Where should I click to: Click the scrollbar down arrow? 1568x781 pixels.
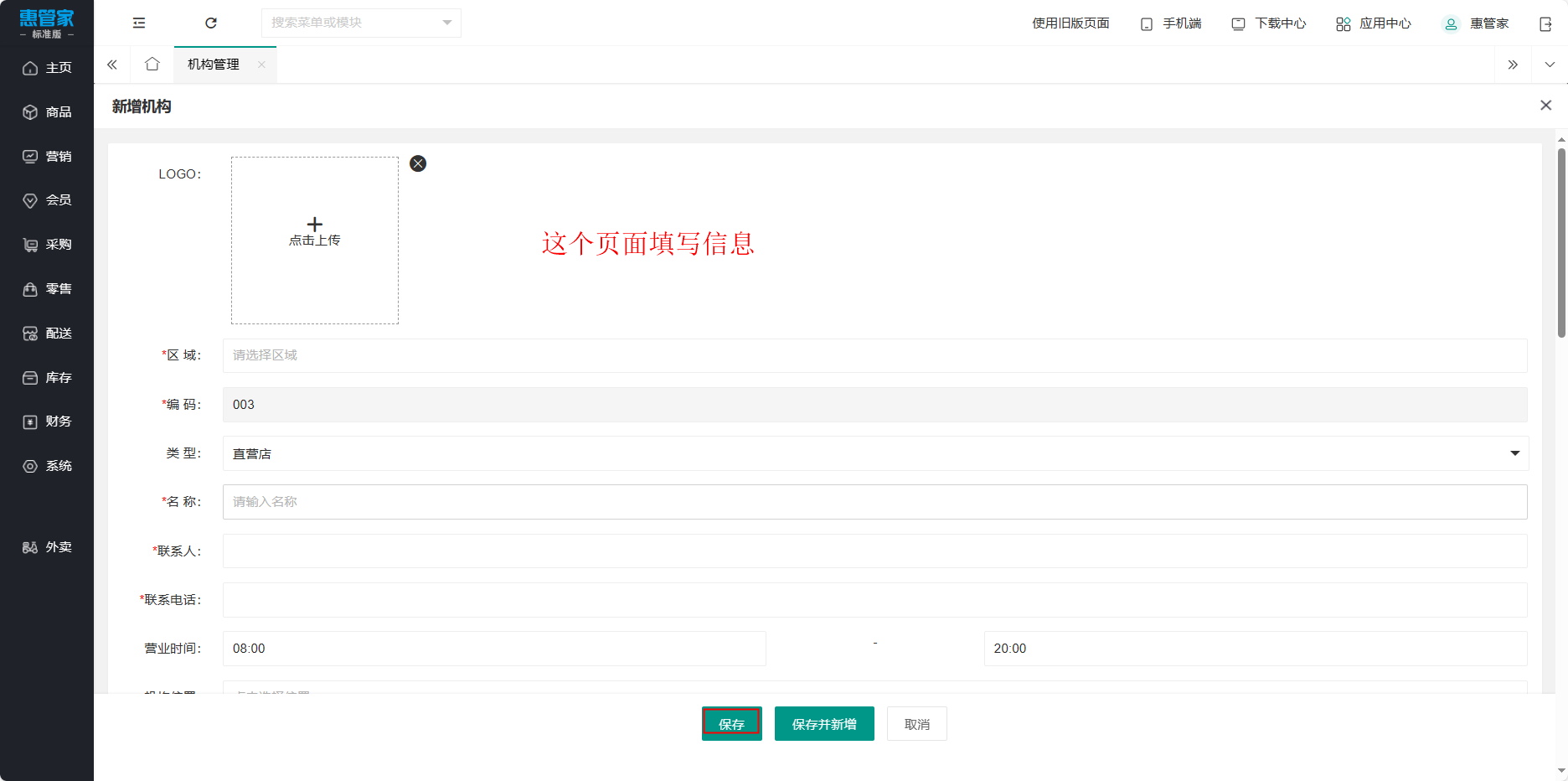click(1561, 771)
